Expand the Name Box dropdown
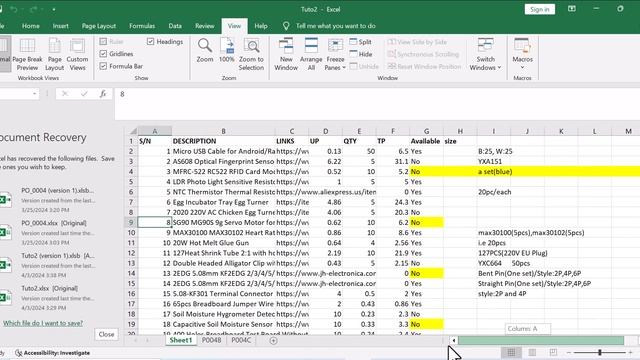 click(x=34, y=94)
